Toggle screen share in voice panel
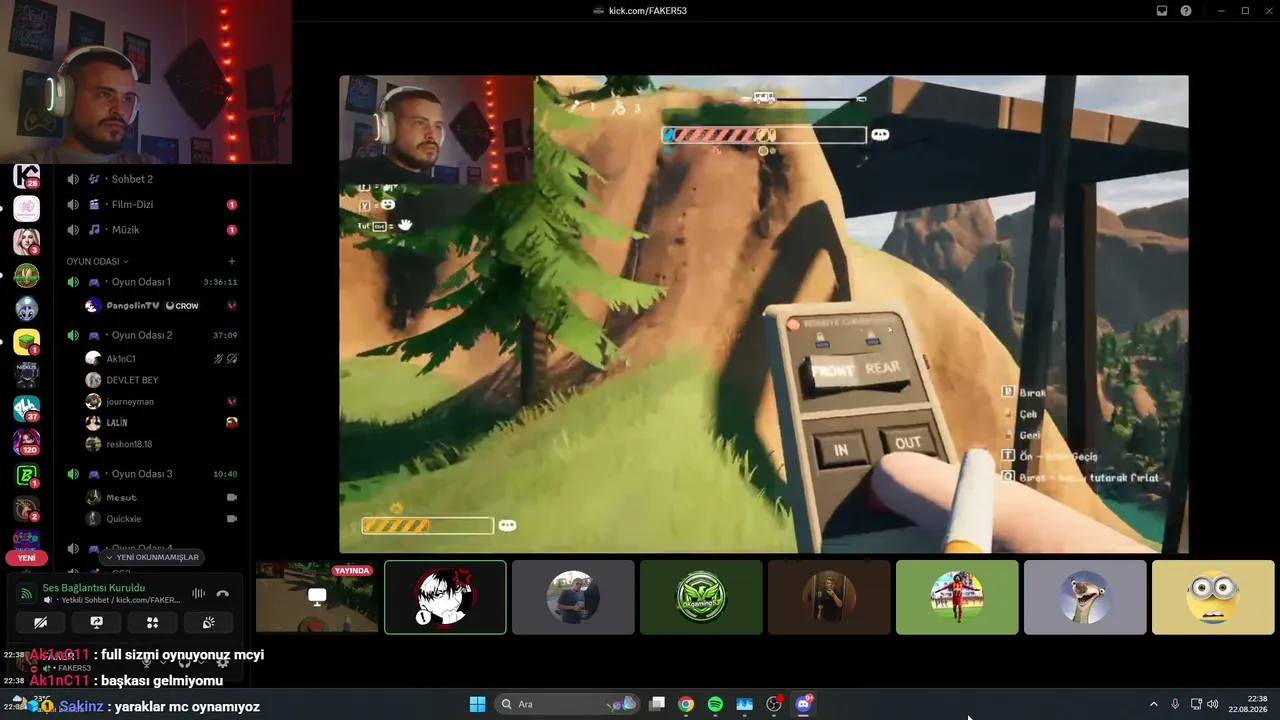Viewport: 1280px width, 720px height. tap(96, 622)
